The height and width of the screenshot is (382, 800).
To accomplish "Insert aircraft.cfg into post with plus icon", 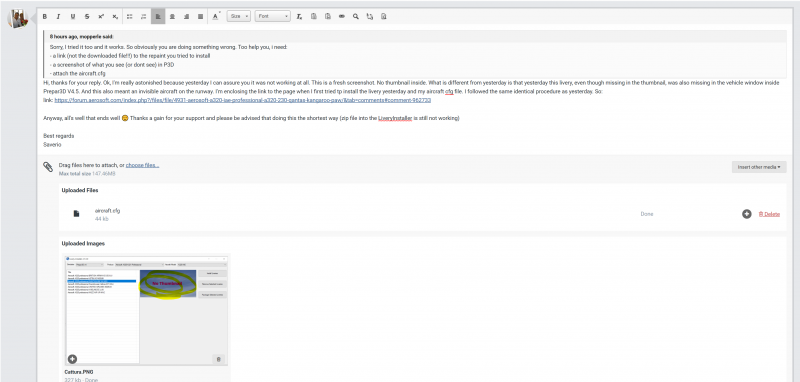I will click(746, 214).
